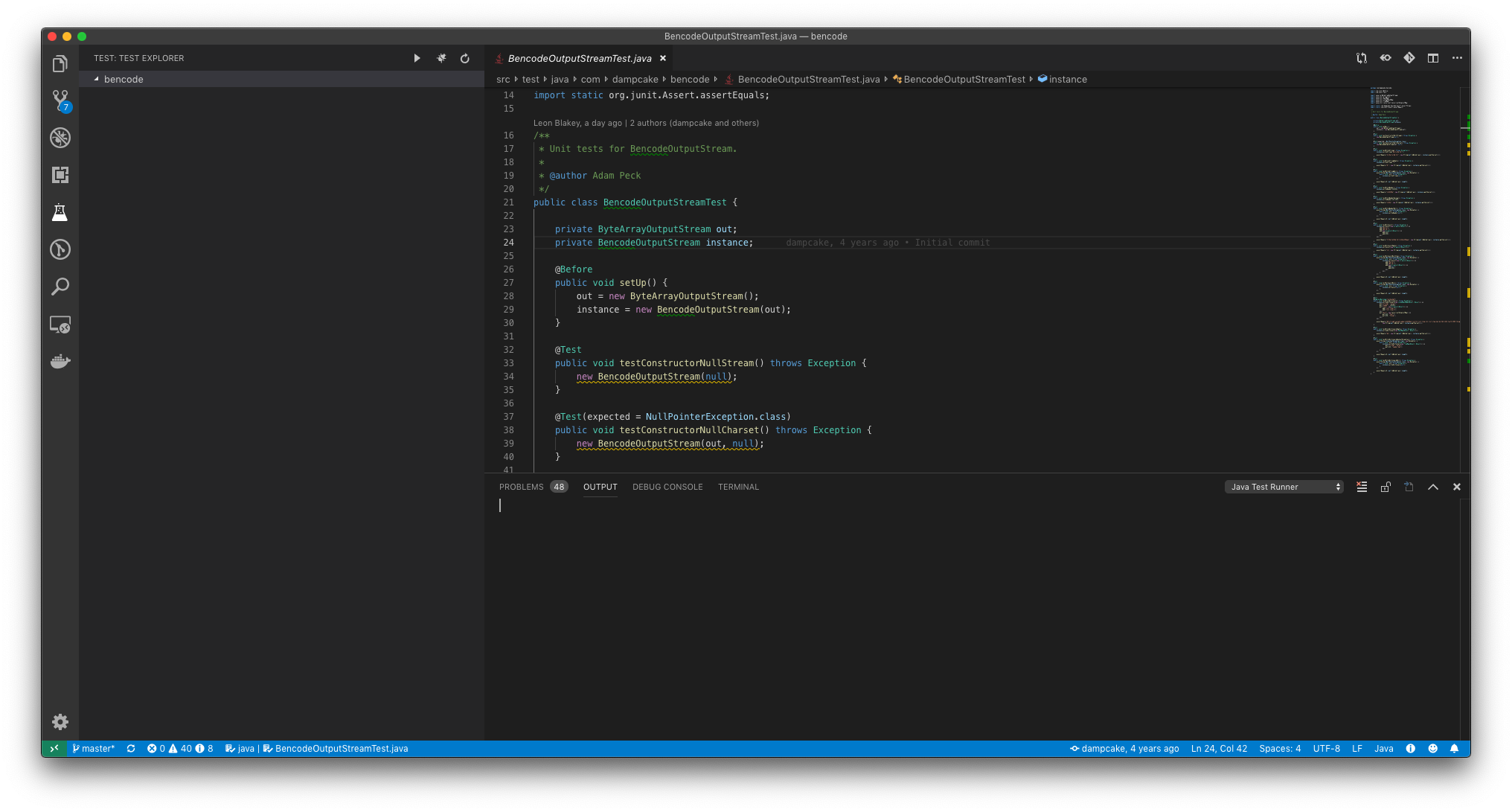Switch to the Output panel tab
The width and height of the screenshot is (1512, 812).
600,487
